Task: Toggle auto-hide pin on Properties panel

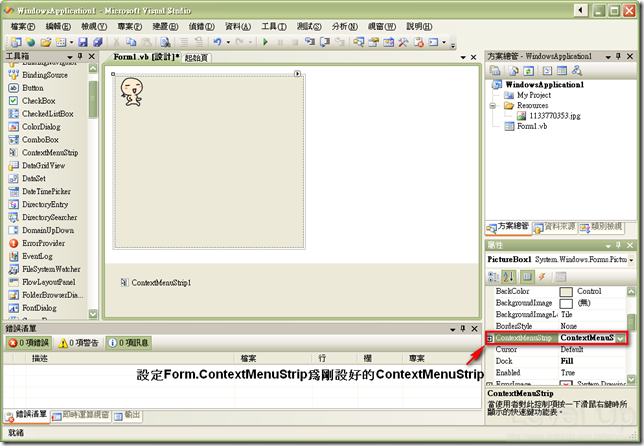Action: pyautogui.click(x=619, y=245)
